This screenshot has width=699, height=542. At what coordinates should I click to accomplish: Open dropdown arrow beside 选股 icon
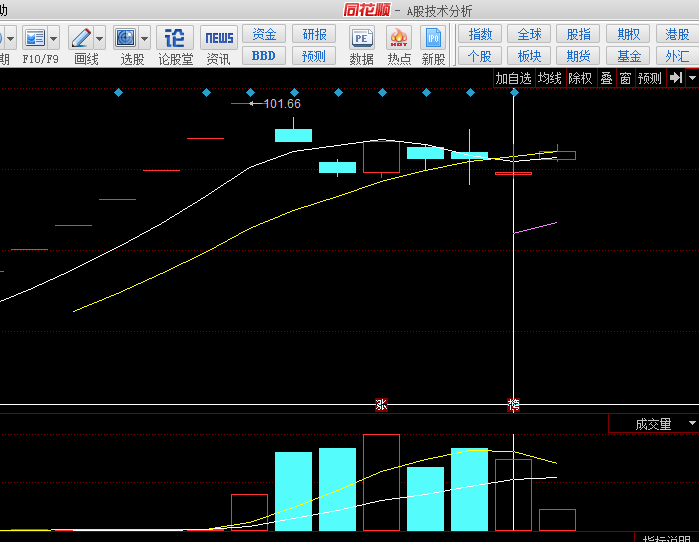click(x=145, y=39)
